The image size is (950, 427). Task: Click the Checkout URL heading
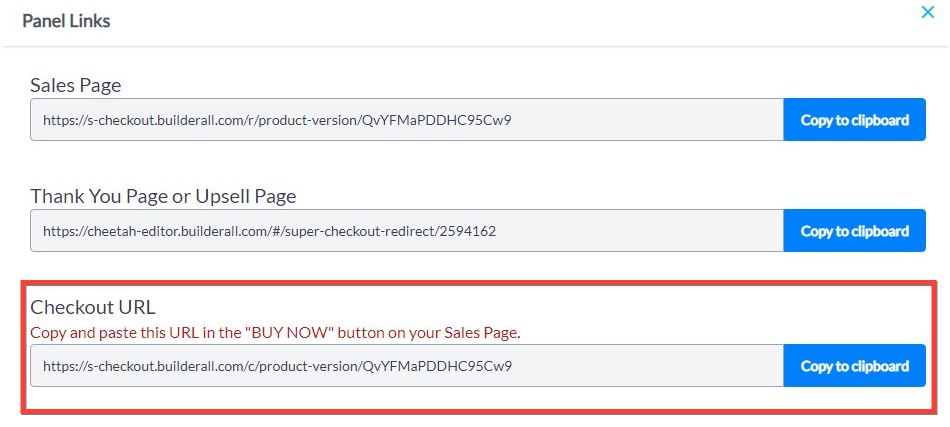tap(93, 307)
